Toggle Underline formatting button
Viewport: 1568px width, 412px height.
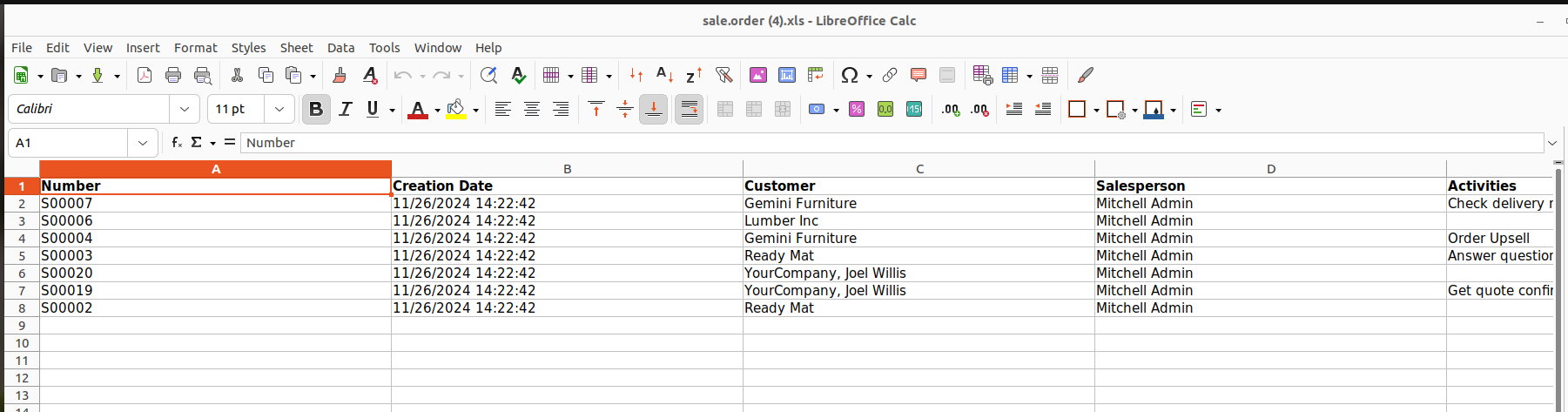tap(373, 109)
